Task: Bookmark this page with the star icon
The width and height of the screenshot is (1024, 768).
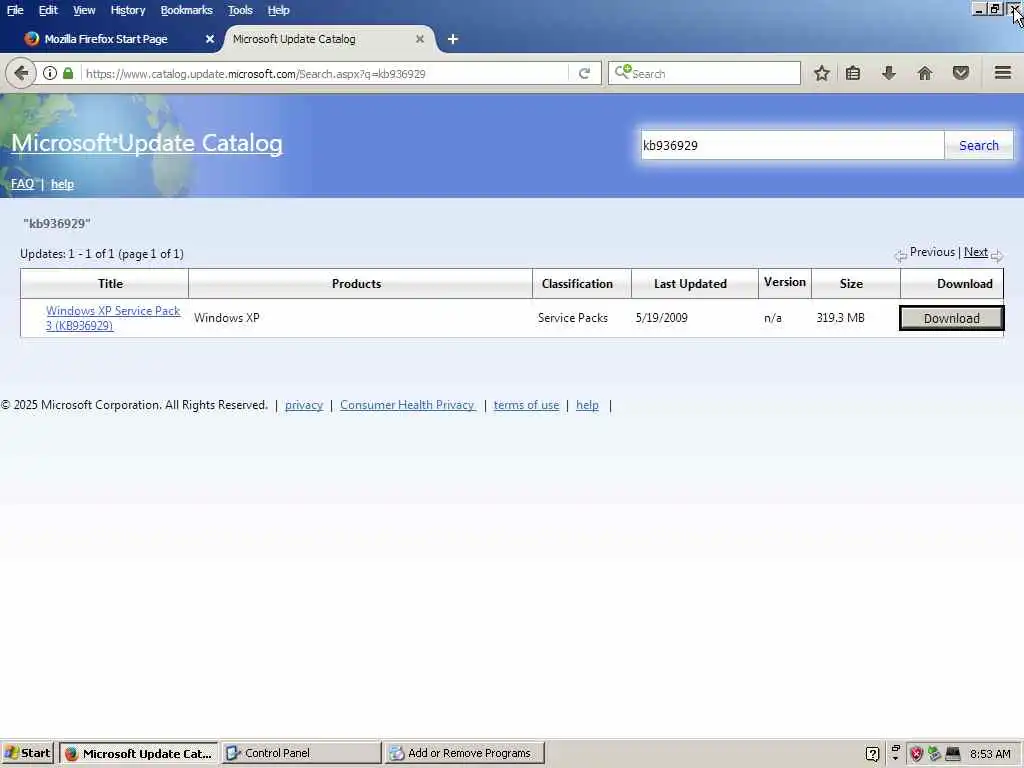Action: (822, 73)
